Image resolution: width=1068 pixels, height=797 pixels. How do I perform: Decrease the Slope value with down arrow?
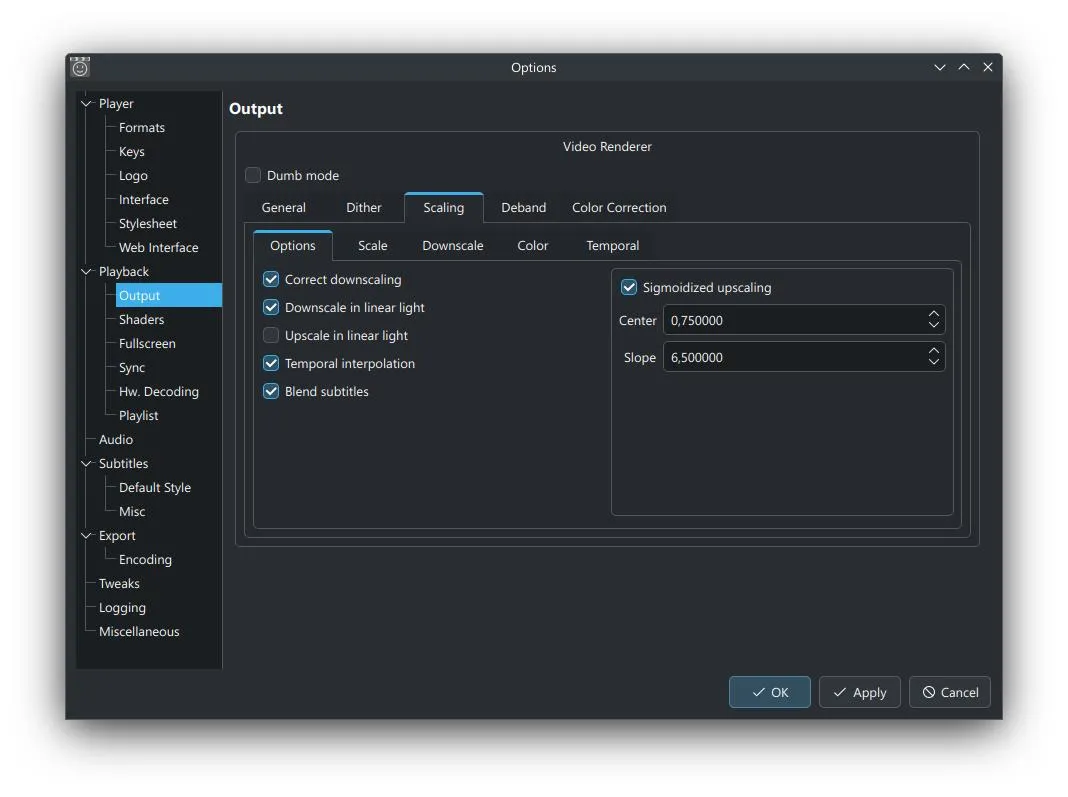[934, 362]
